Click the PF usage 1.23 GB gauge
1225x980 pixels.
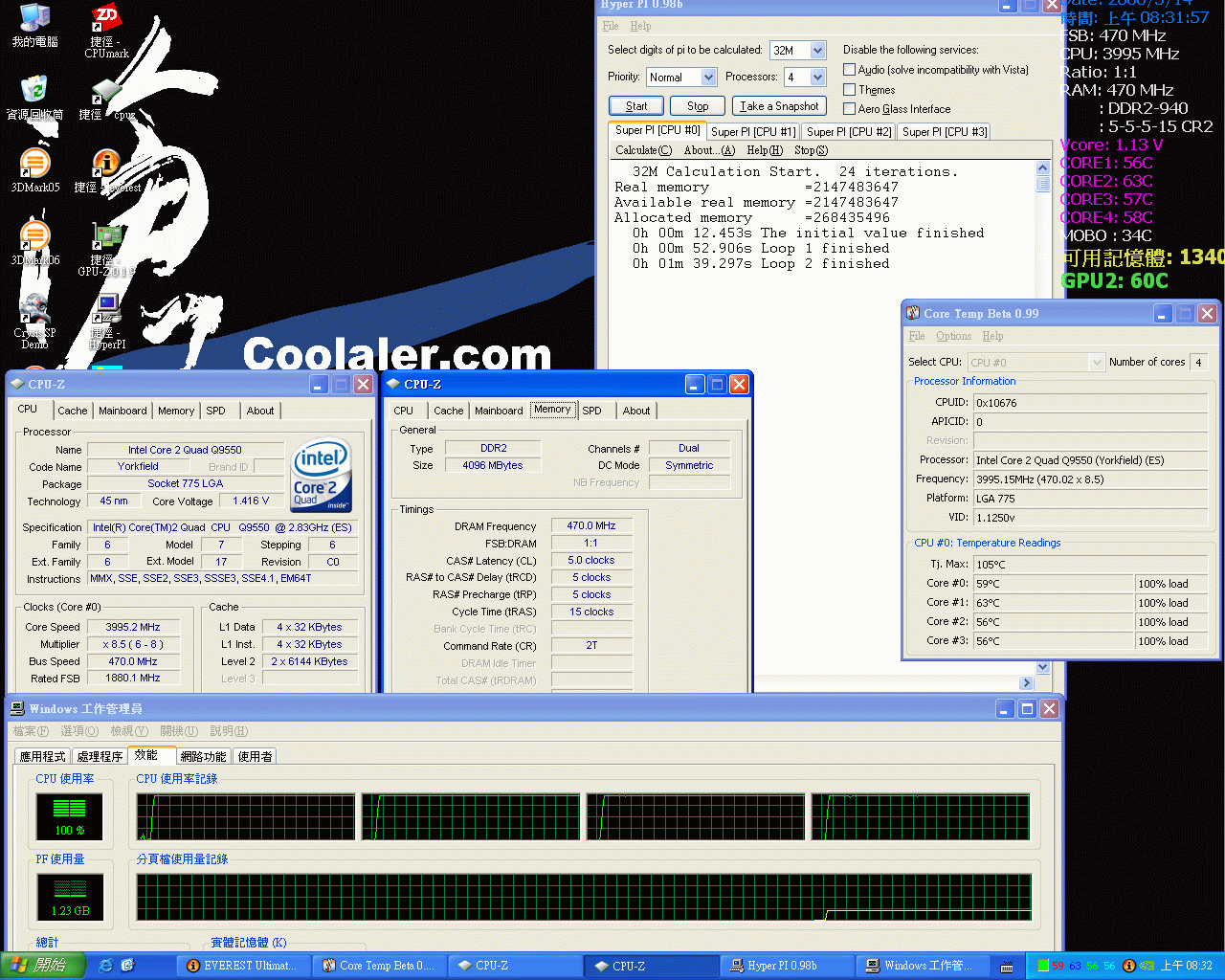[x=70, y=899]
